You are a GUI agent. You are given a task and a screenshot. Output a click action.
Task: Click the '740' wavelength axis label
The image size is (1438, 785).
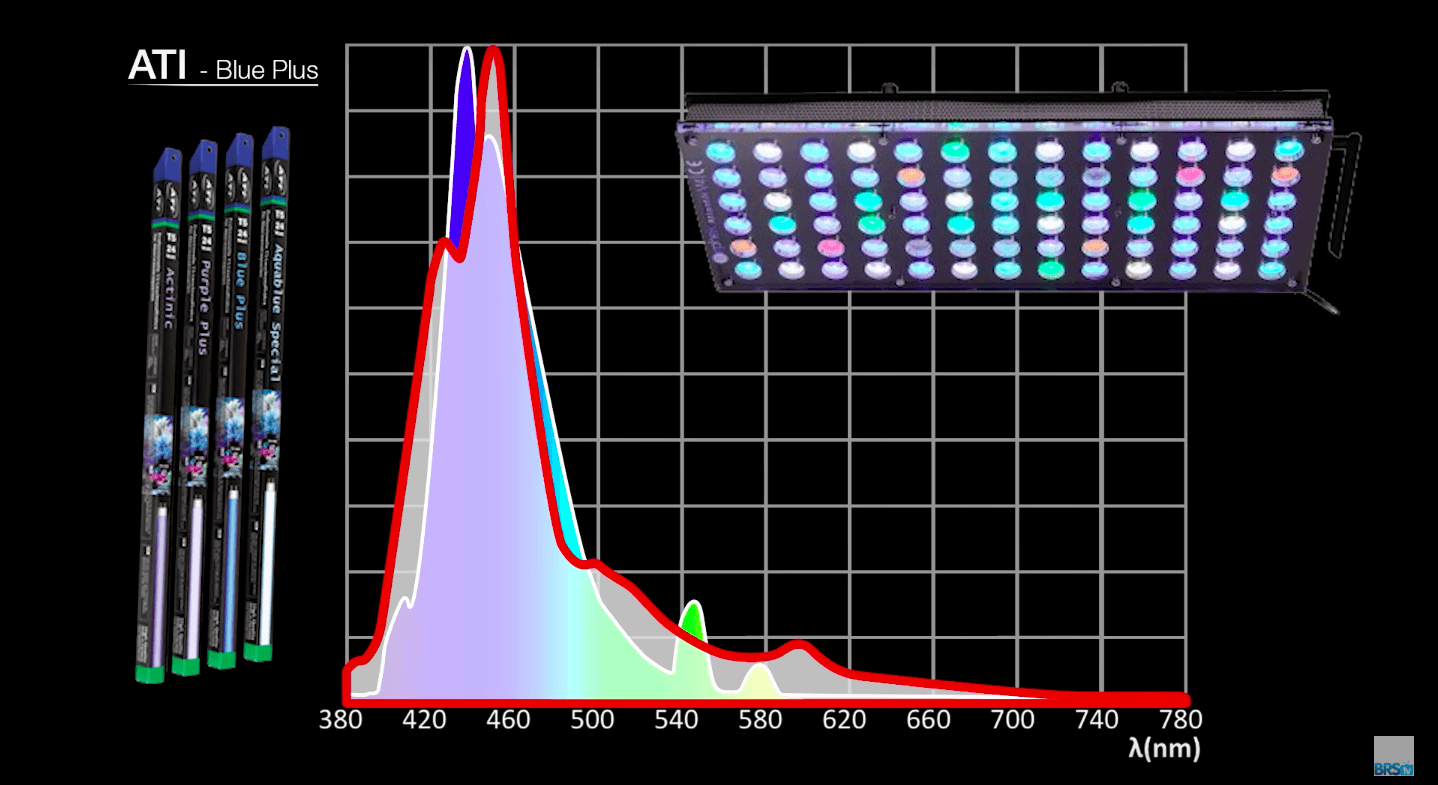[x=1097, y=720]
